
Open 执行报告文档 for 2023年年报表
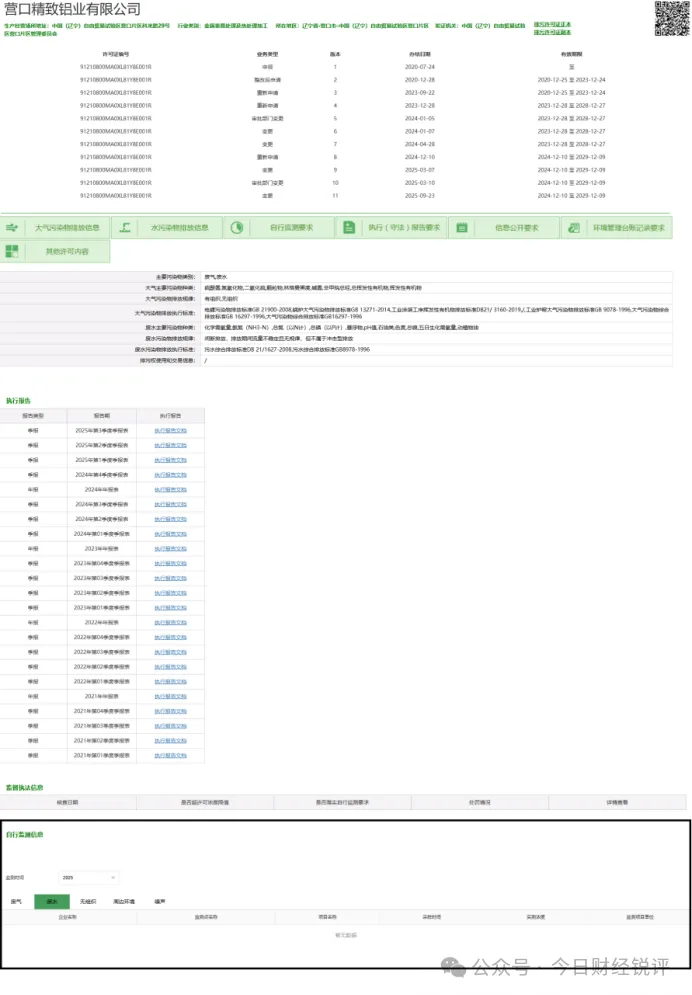tap(171, 548)
